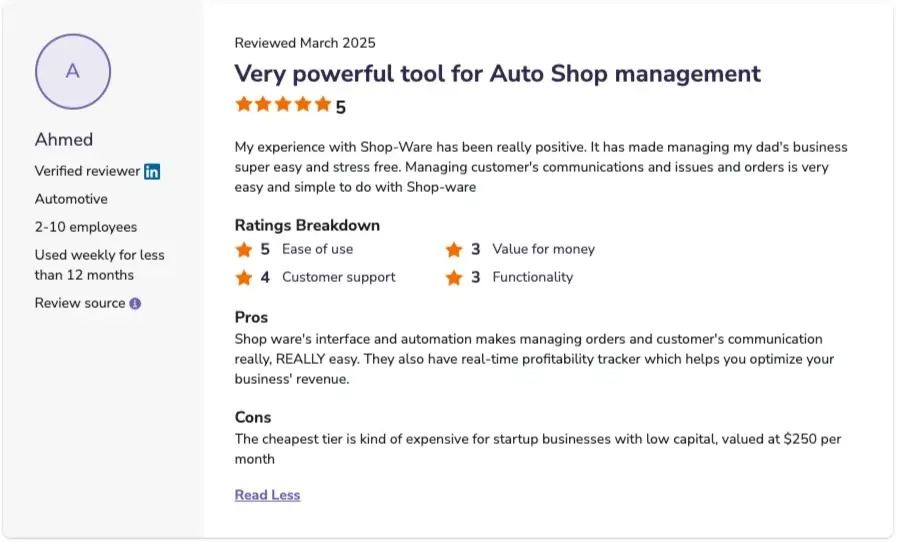Click the Pros section heading
Image resolution: width=899 pixels, height=542 pixels.
251,317
